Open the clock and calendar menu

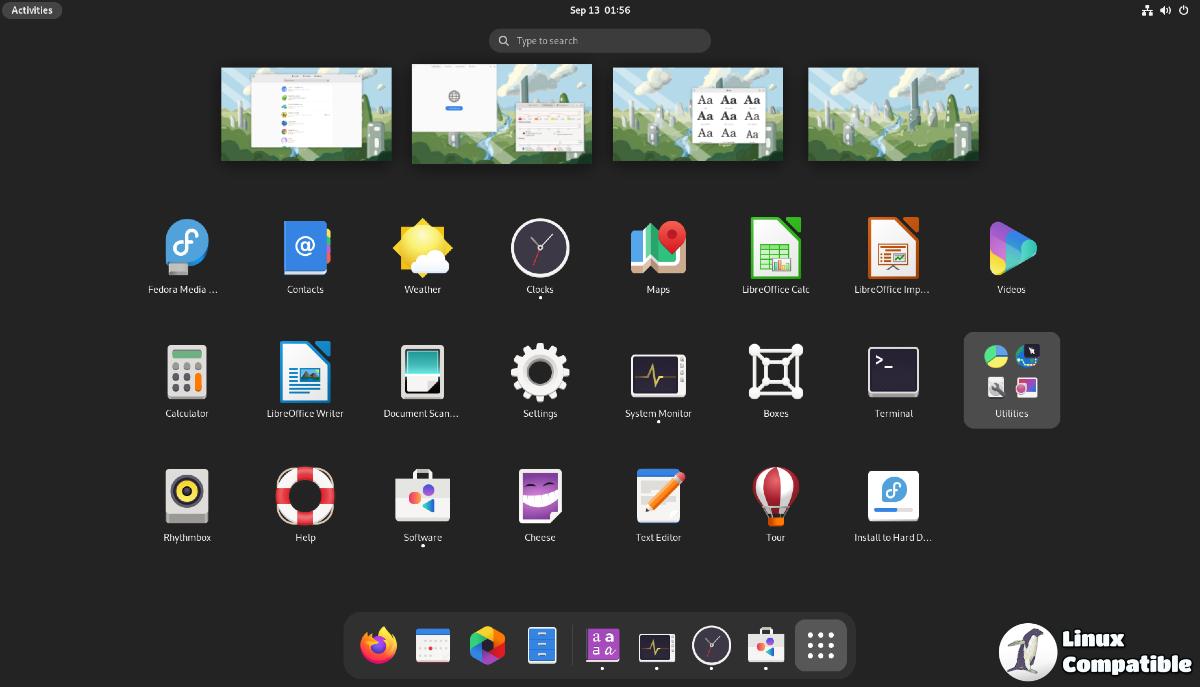point(599,10)
